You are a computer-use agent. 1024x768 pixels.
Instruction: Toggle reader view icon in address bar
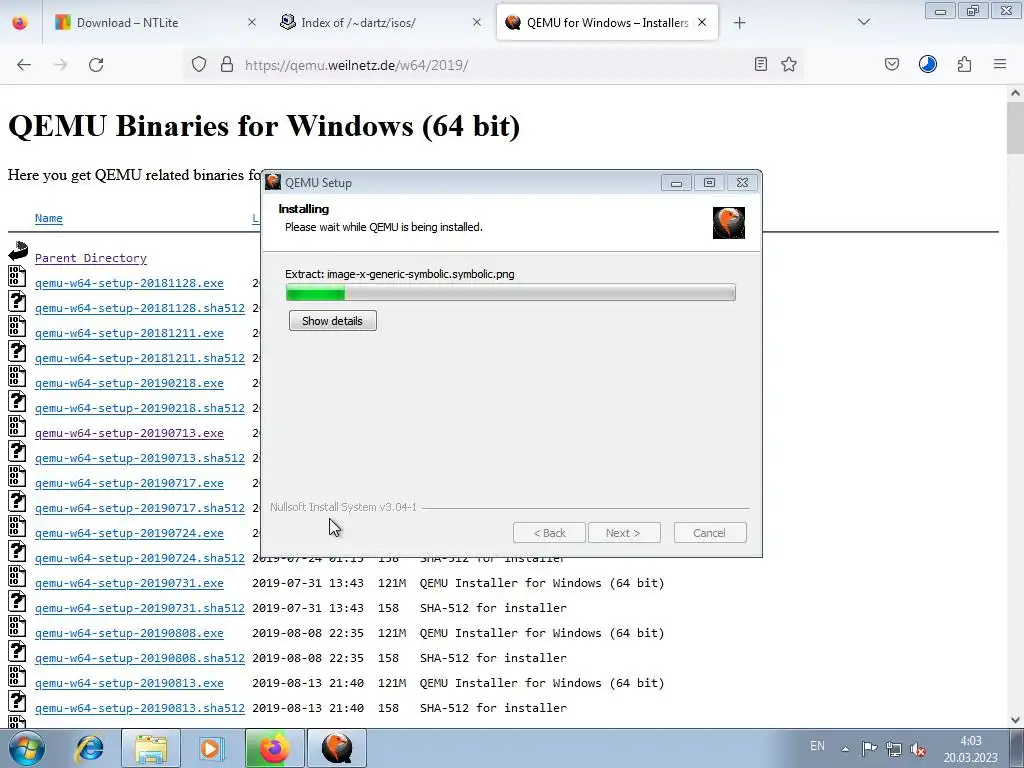[x=760, y=64]
